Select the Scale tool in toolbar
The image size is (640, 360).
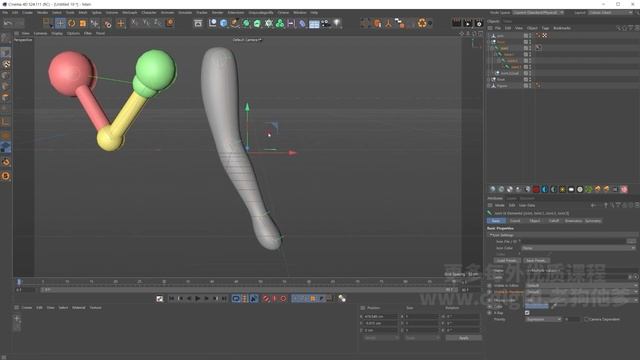coord(83,23)
